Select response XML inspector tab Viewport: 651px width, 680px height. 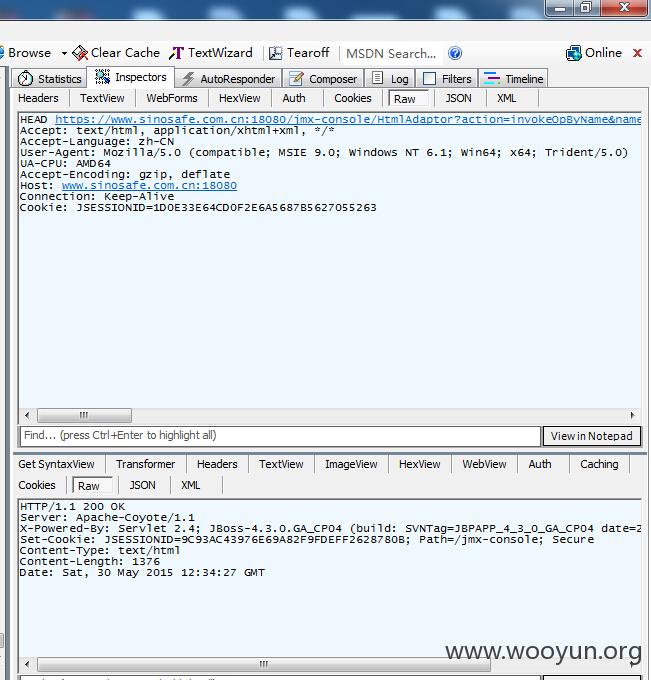[190, 485]
